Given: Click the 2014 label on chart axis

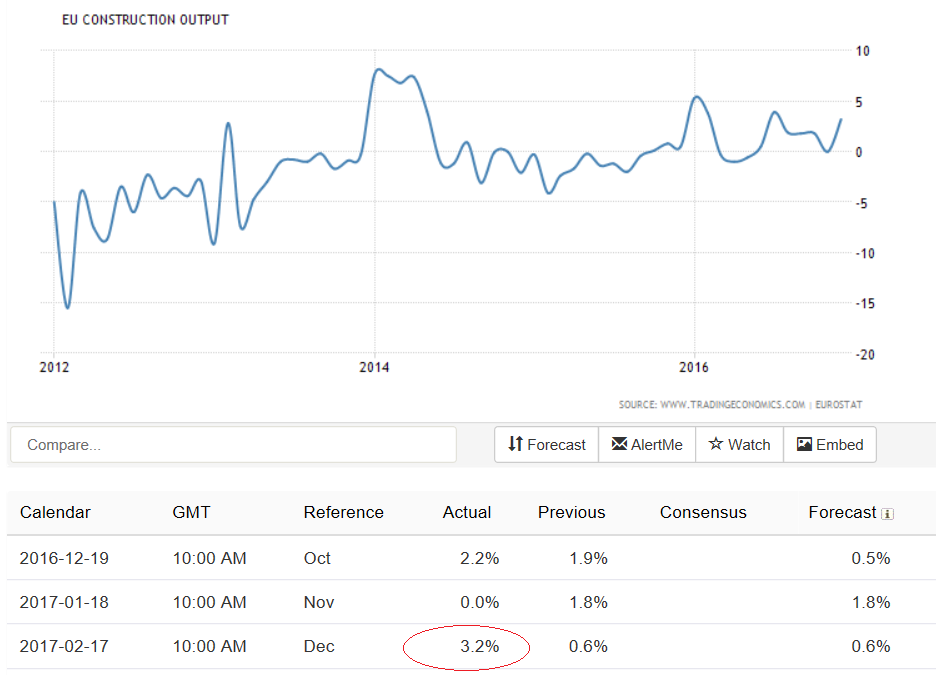Looking at the screenshot, I should click(374, 367).
